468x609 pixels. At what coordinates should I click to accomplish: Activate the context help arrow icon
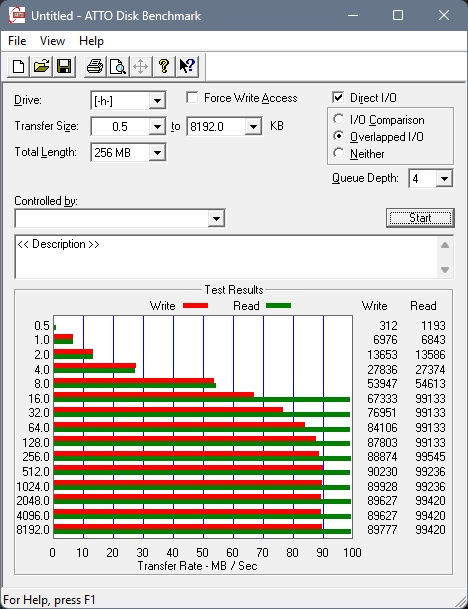pyautogui.click(x=187, y=66)
